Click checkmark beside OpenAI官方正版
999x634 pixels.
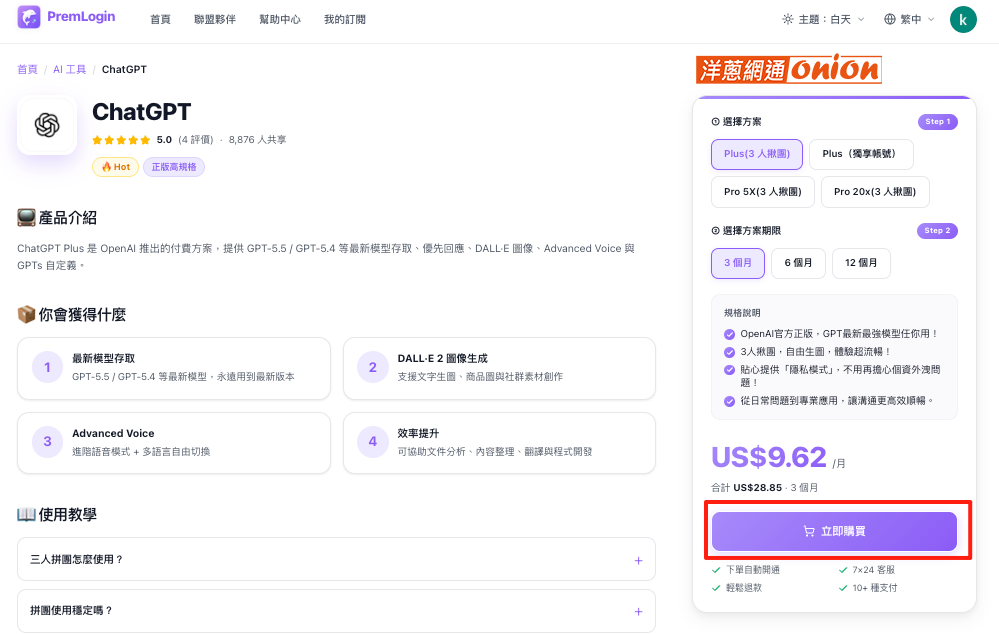[729, 334]
